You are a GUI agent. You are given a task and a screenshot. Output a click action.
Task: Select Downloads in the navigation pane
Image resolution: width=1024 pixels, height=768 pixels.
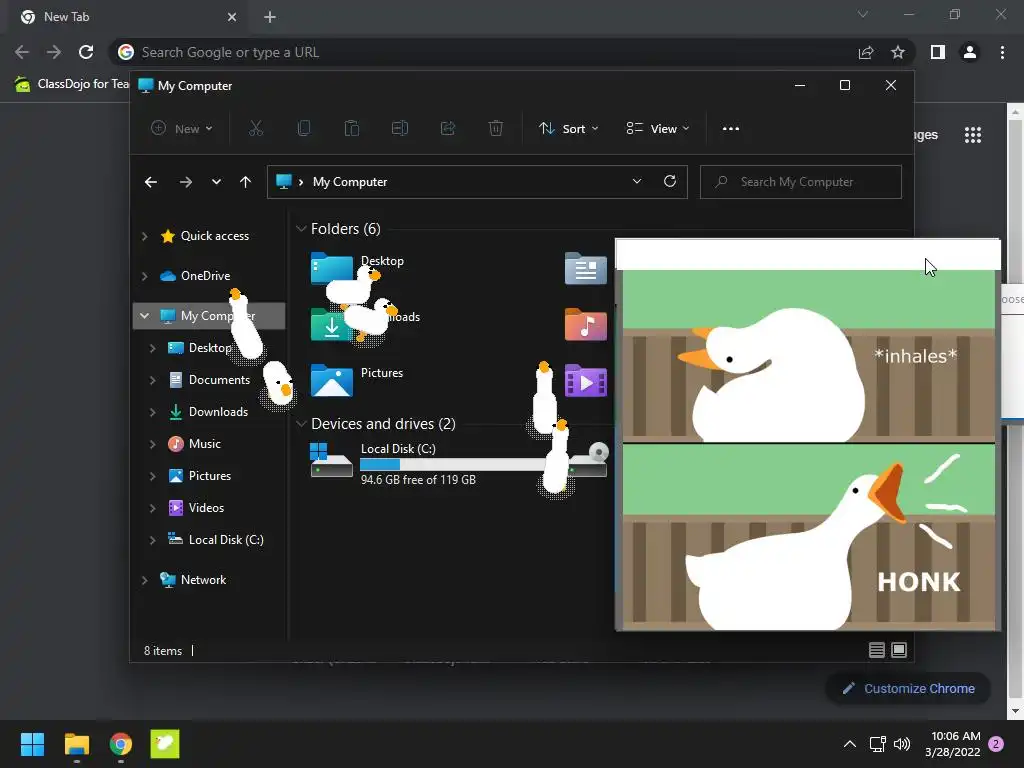(218, 411)
